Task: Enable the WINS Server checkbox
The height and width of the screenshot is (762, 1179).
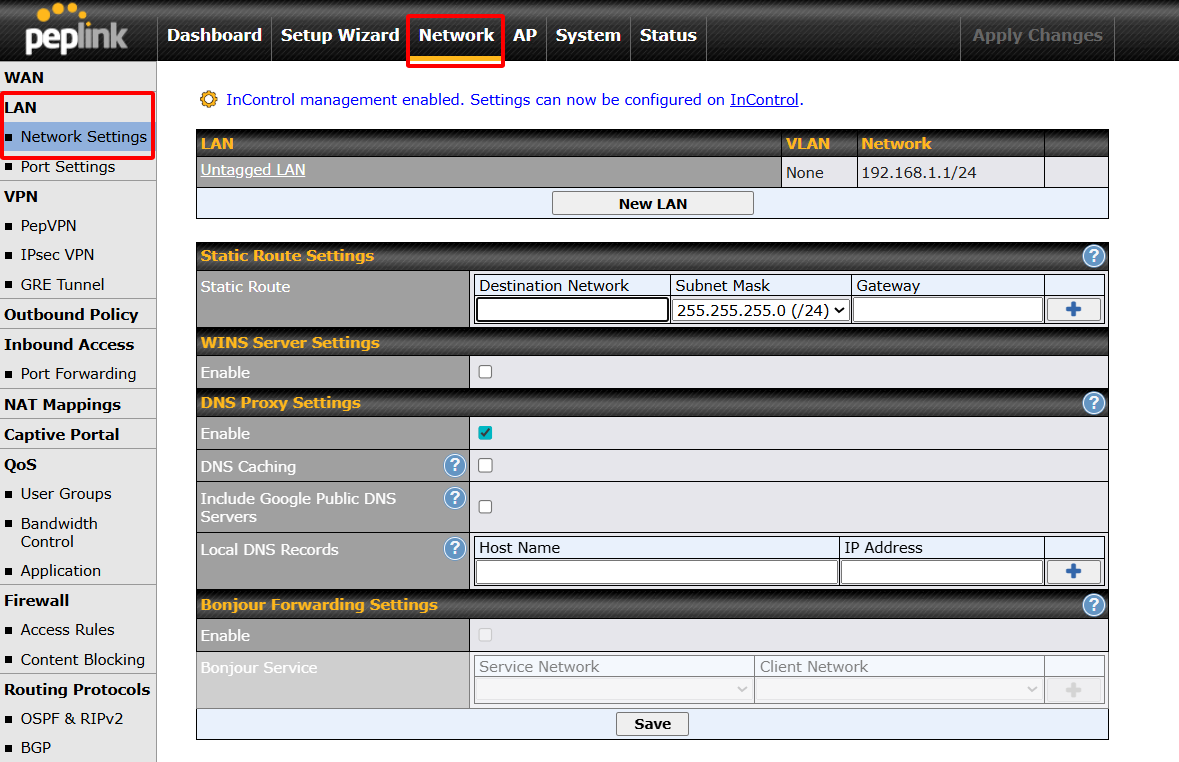Action: 485,372
